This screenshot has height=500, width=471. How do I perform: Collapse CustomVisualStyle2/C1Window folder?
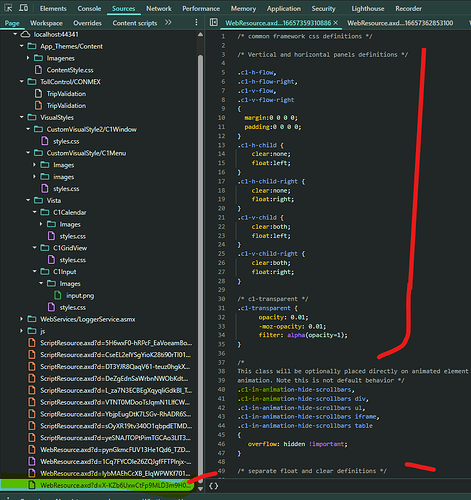click(28, 129)
